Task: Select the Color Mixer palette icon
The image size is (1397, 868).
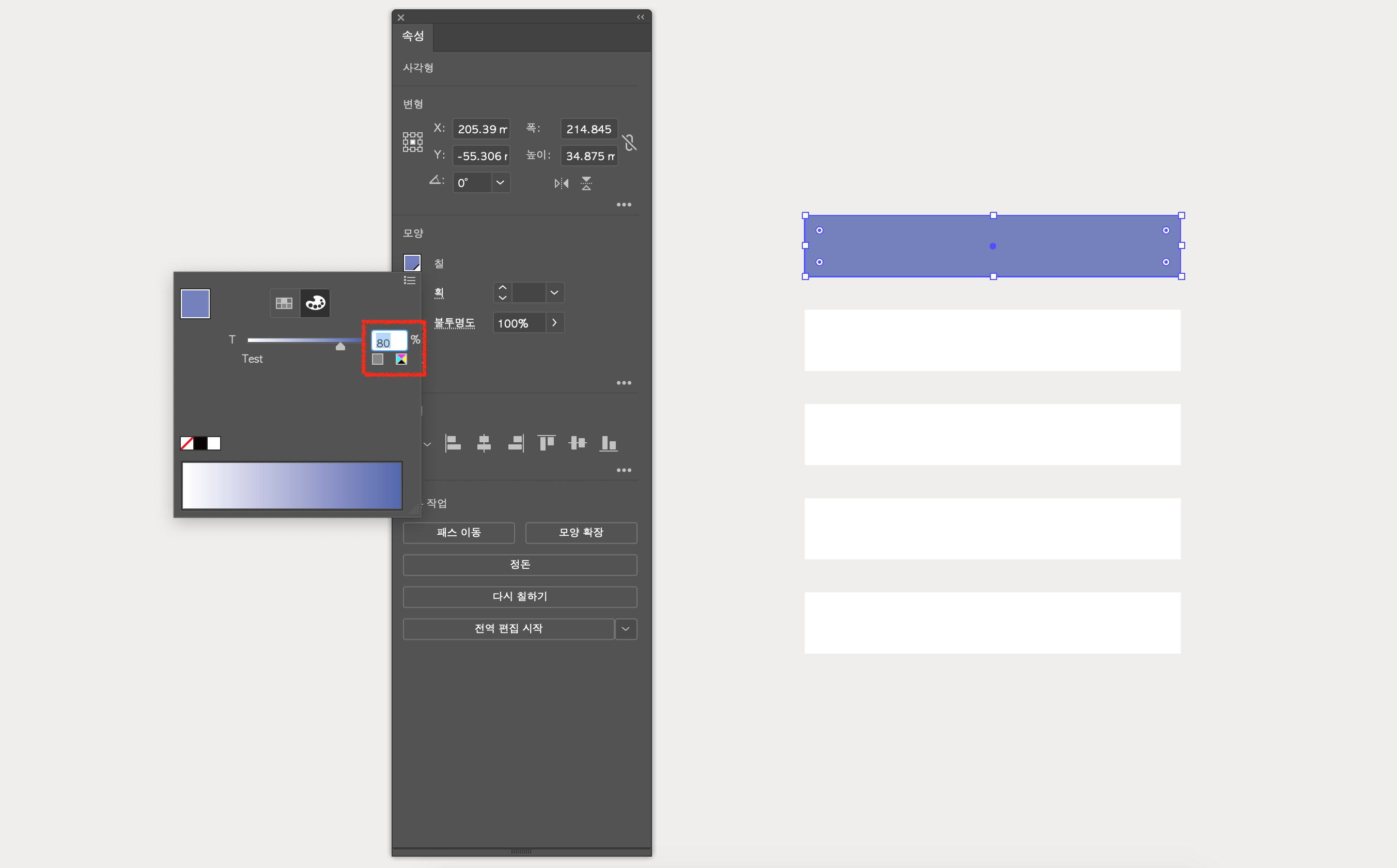Action: [315, 303]
